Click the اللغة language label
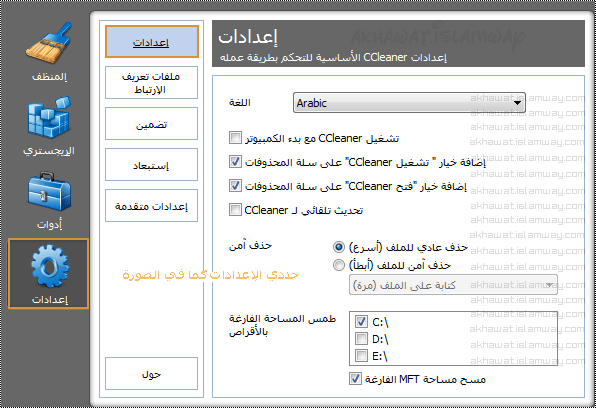This screenshot has width=596, height=408. click(x=240, y=103)
